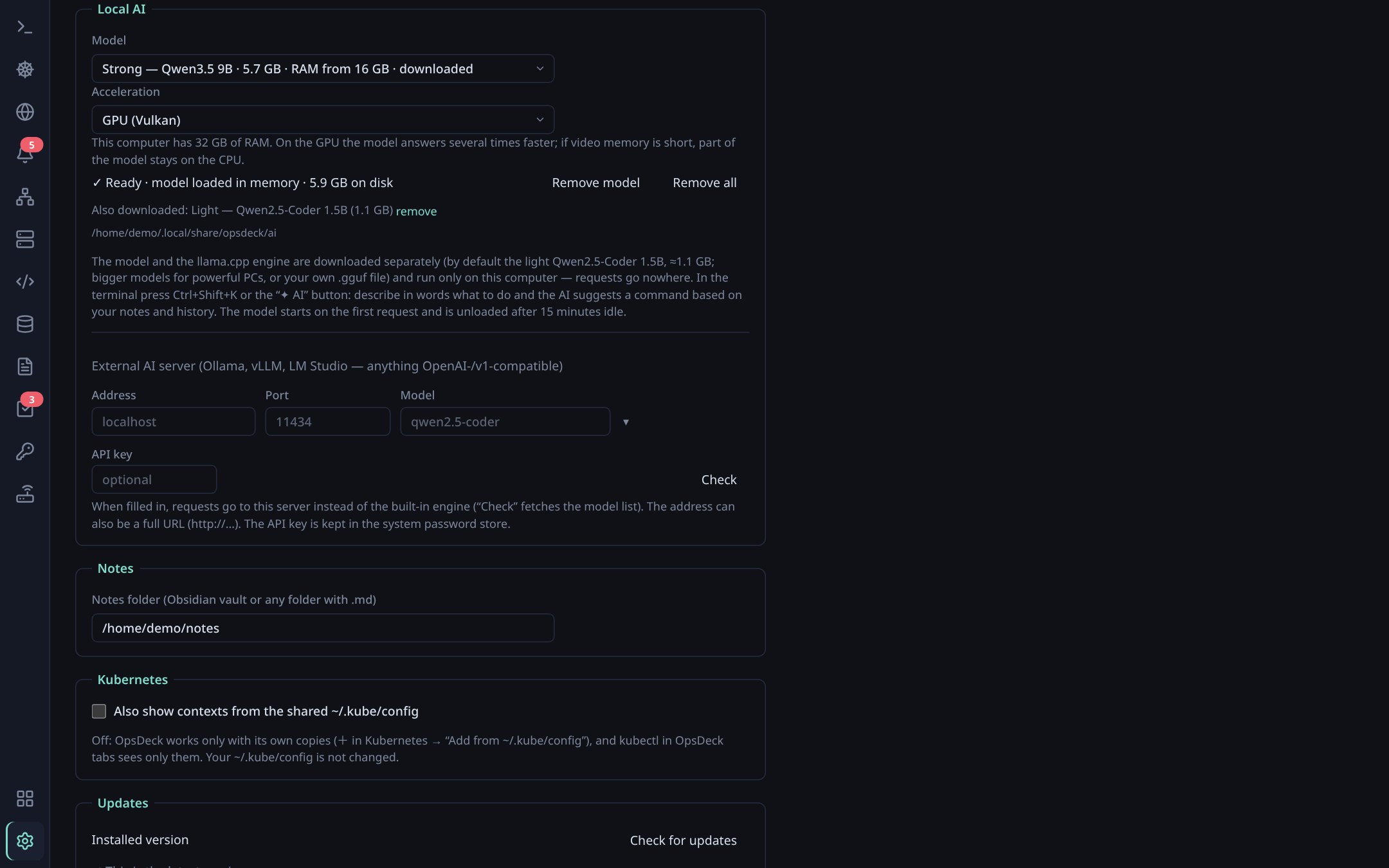Open the checklist icon with 3 badge
The width and height of the screenshot is (1389, 868).
click(26, 408)
